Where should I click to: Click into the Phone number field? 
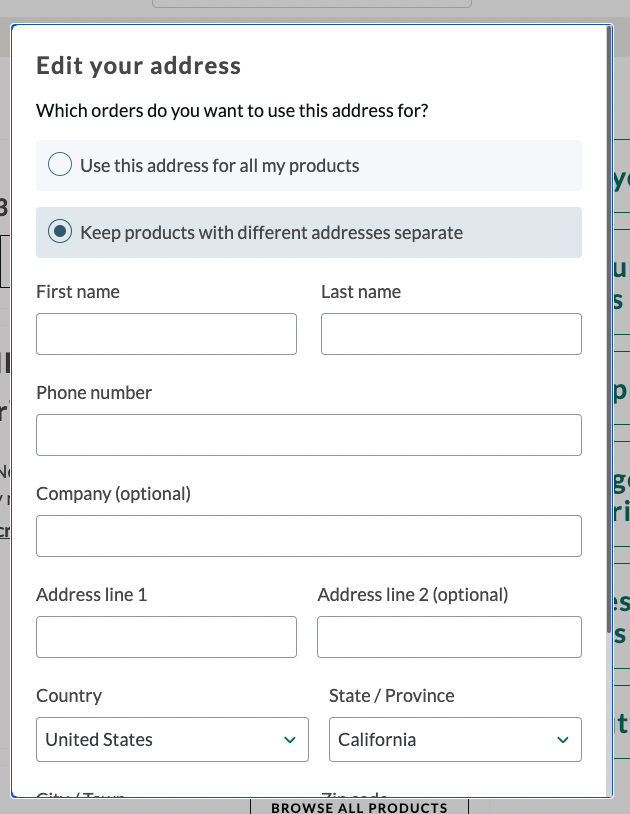pyautogui.click(x=308, y=435)
